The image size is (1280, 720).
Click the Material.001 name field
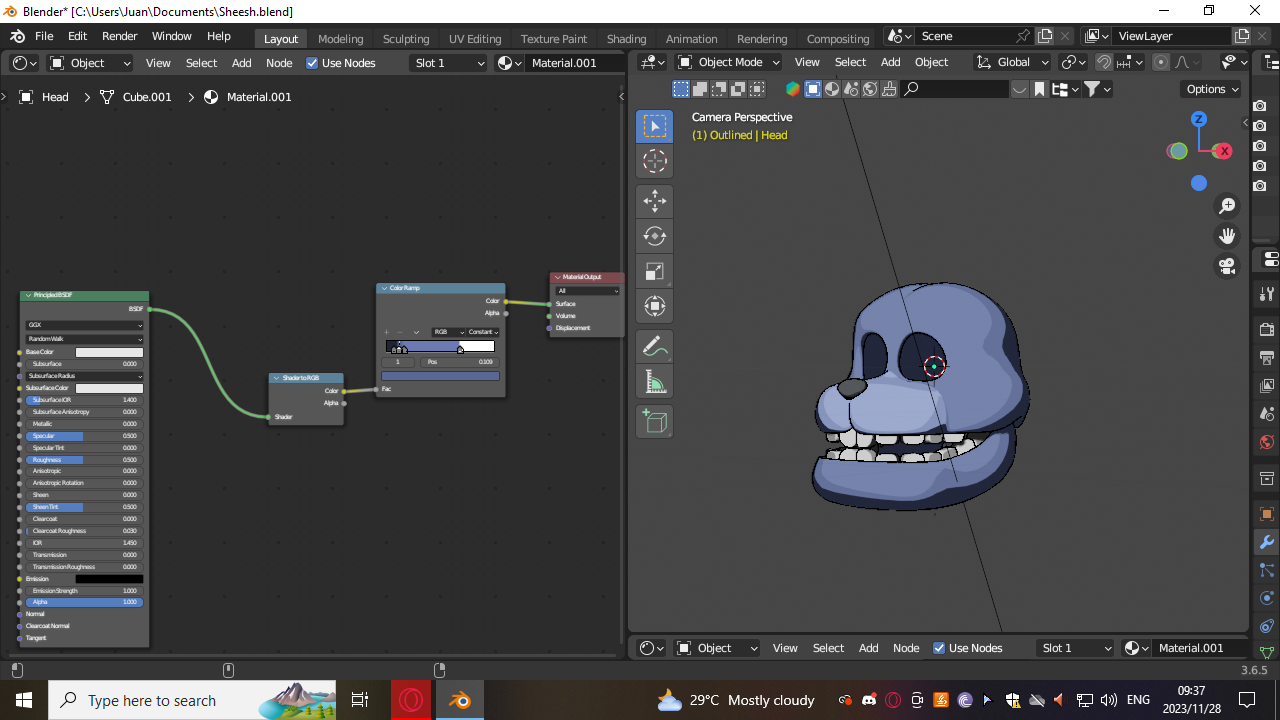pyautogui.click(x=574, y=63)
